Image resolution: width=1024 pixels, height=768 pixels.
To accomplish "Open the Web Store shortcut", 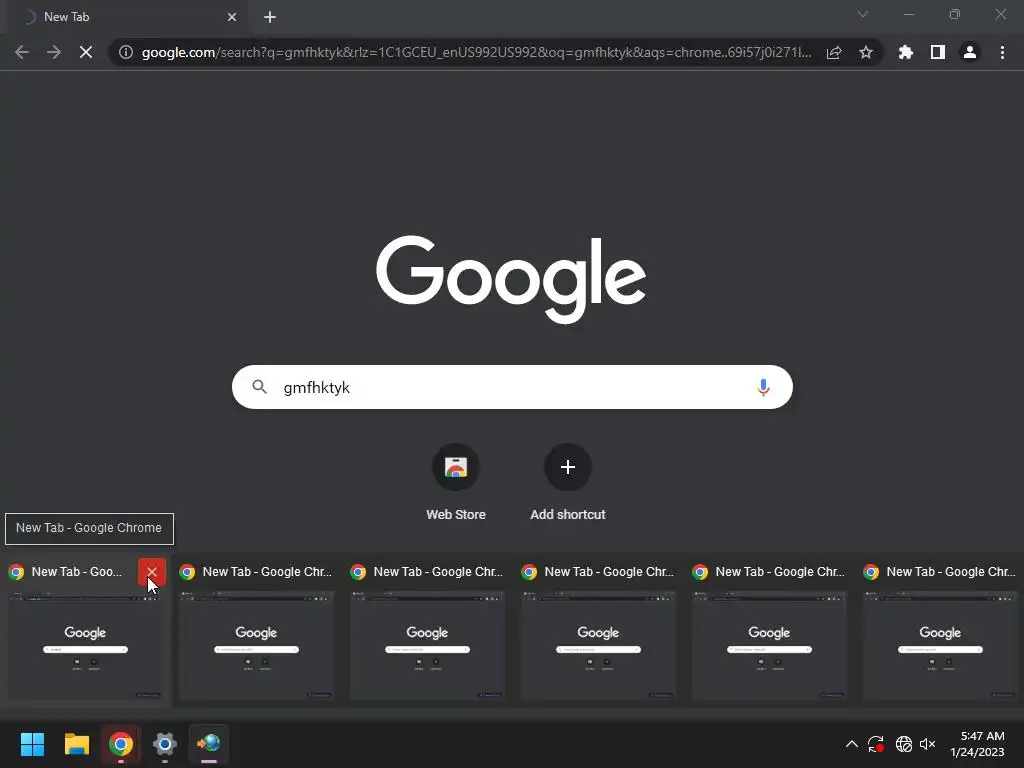I will tap(456, 483).
